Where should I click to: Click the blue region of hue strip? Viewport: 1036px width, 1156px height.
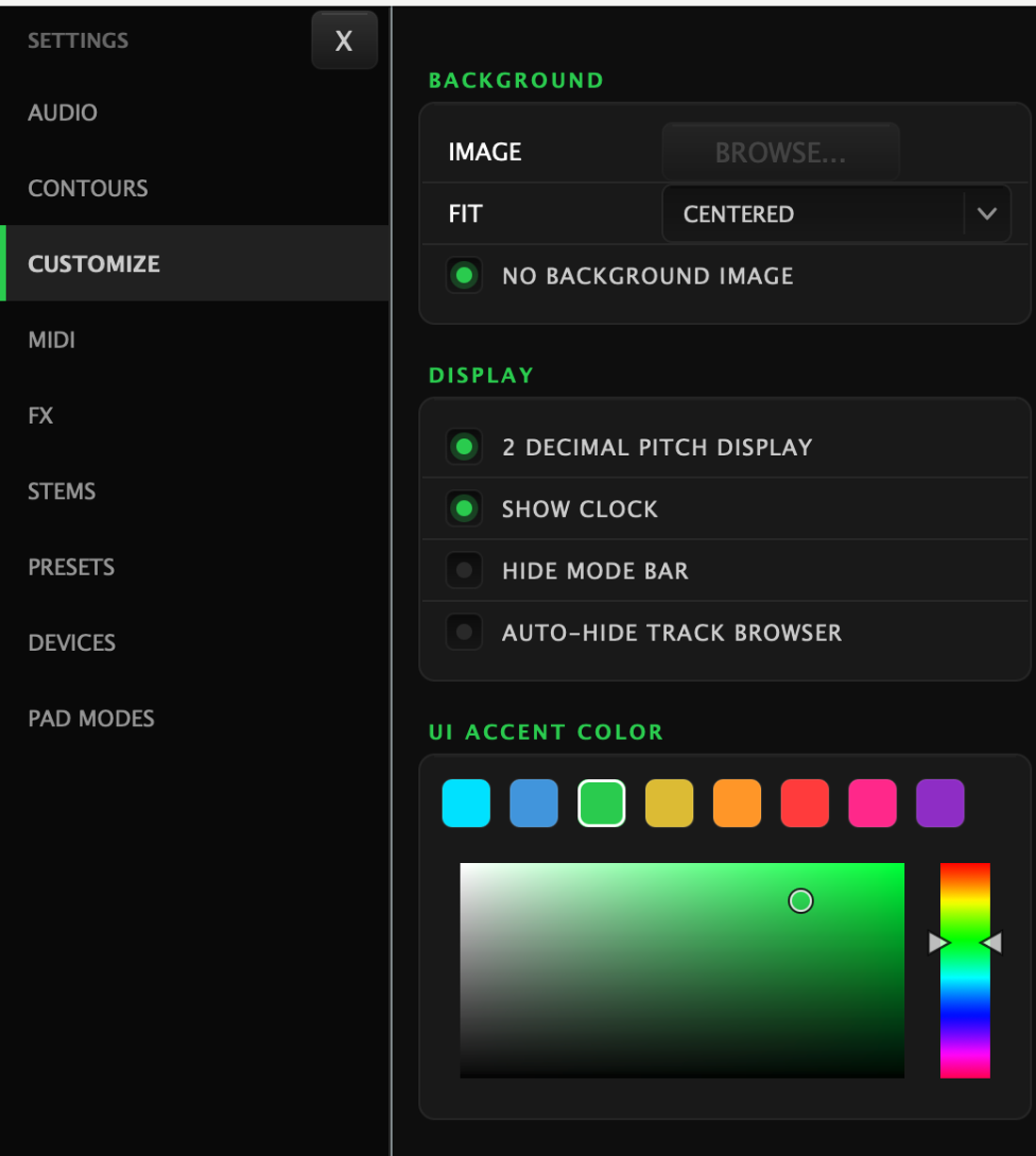pos(965,1015)
